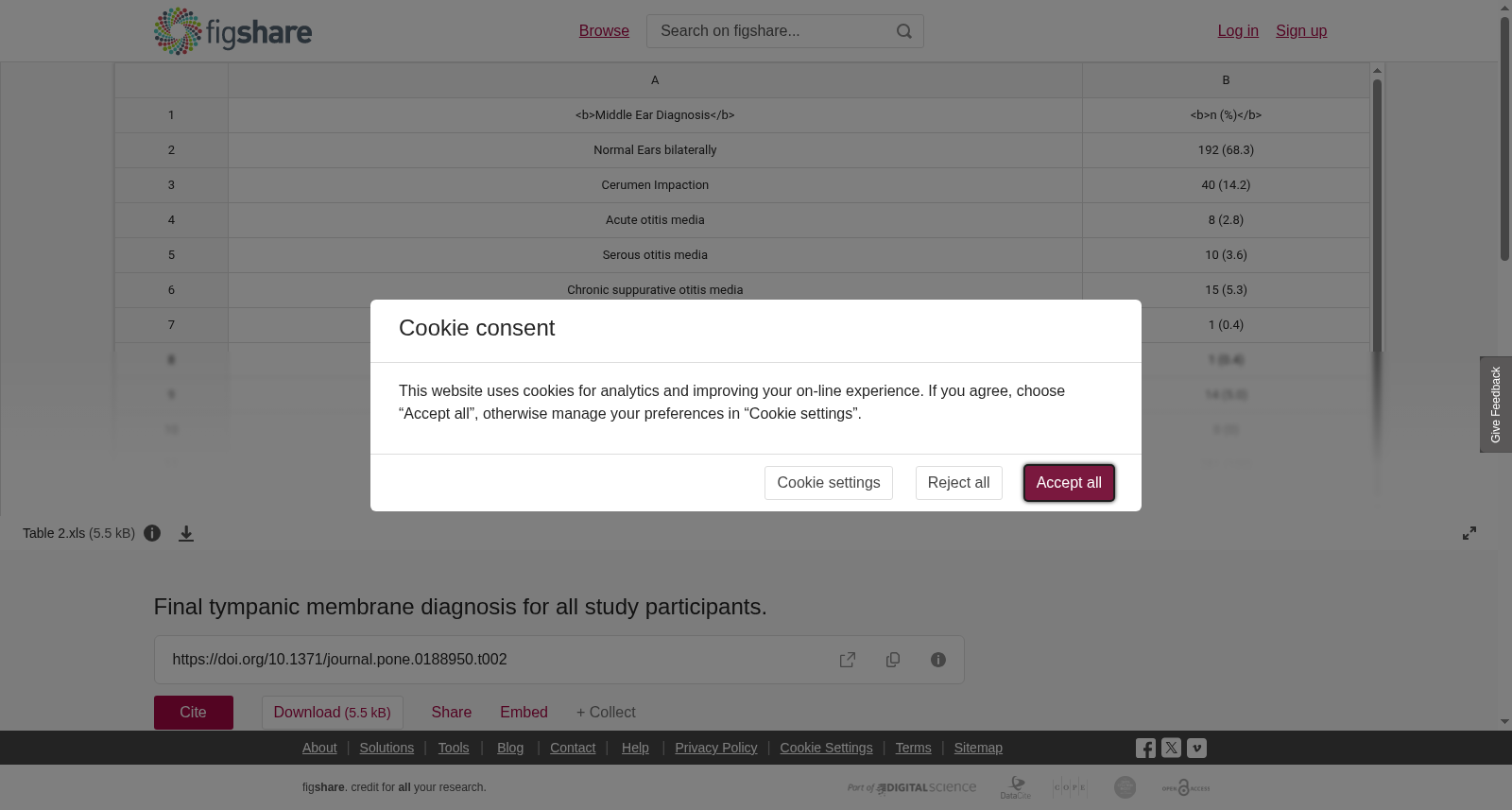
Task: Click the download arrow icon beside file name
Action: (186, 533)
